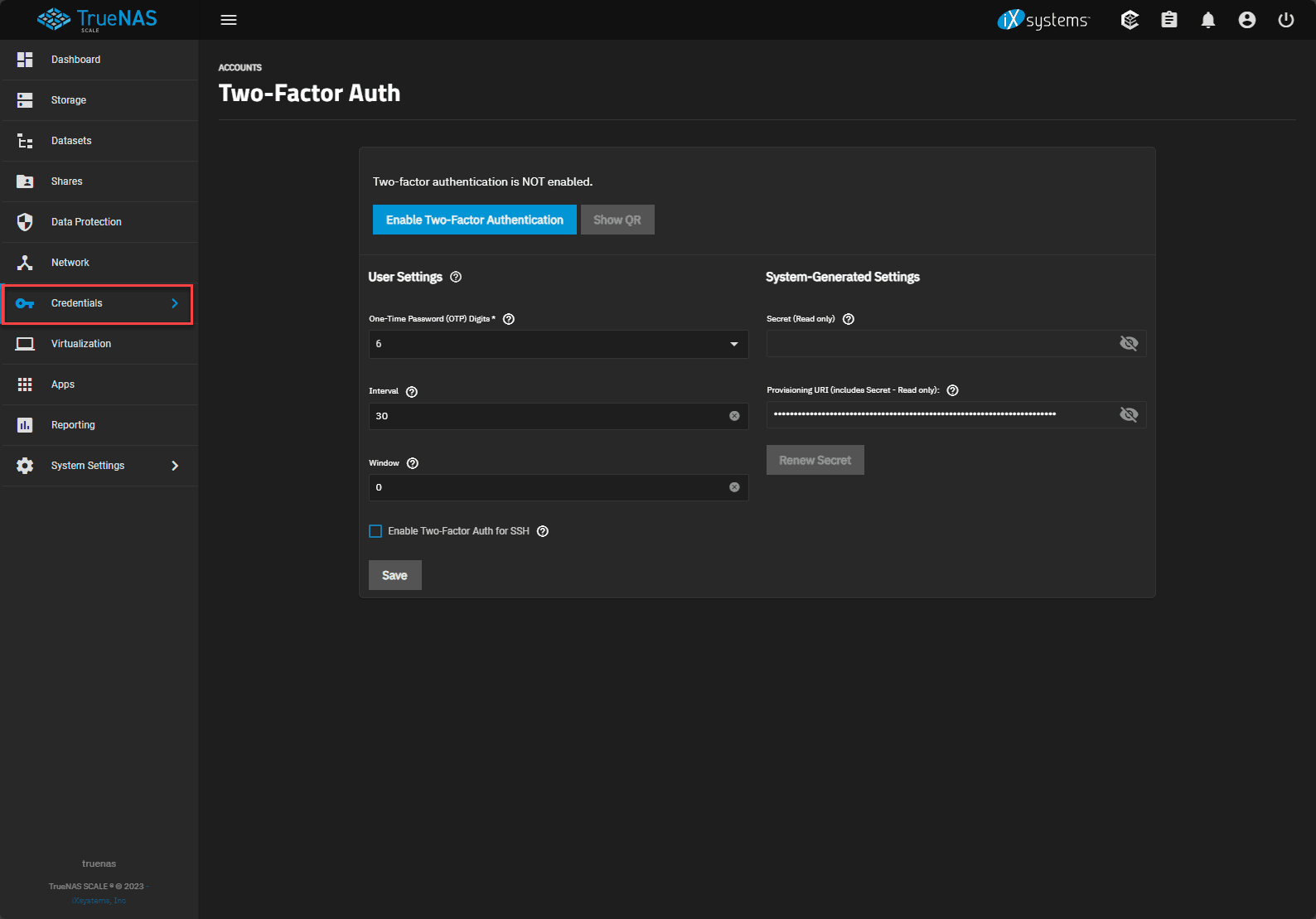Viewport: 1316px width, 919px height.
Task: Show help for Provisioning URI
Action: pos(953,390)
